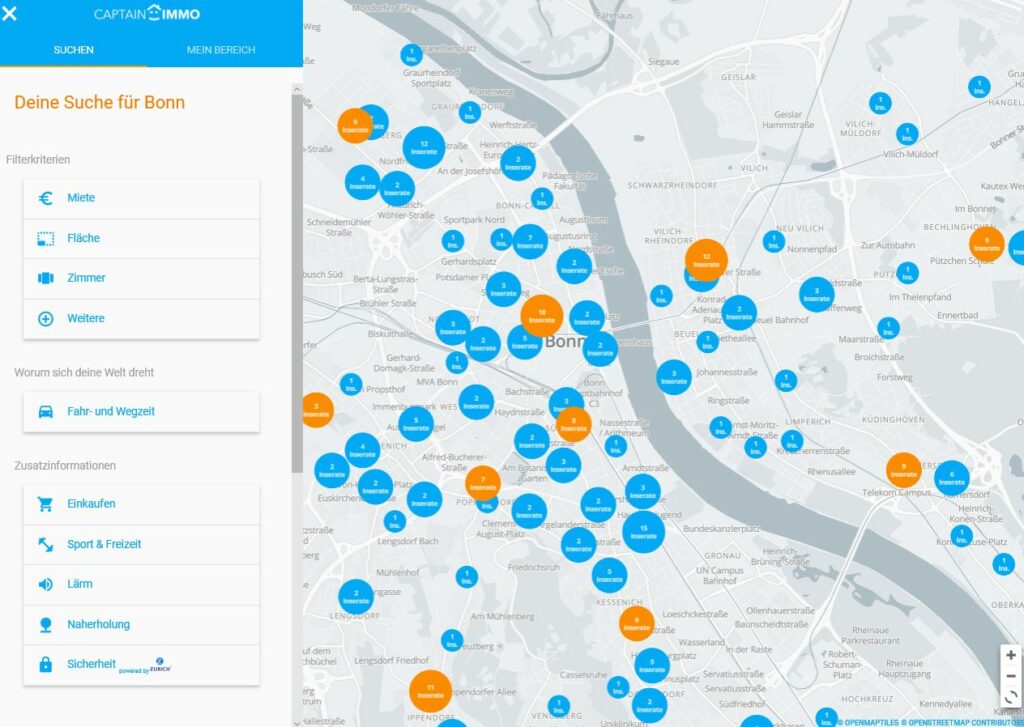Click the Sicherheit padlock icon
The width and height of the screenshot is (1024, 727).
pos(45,664)
